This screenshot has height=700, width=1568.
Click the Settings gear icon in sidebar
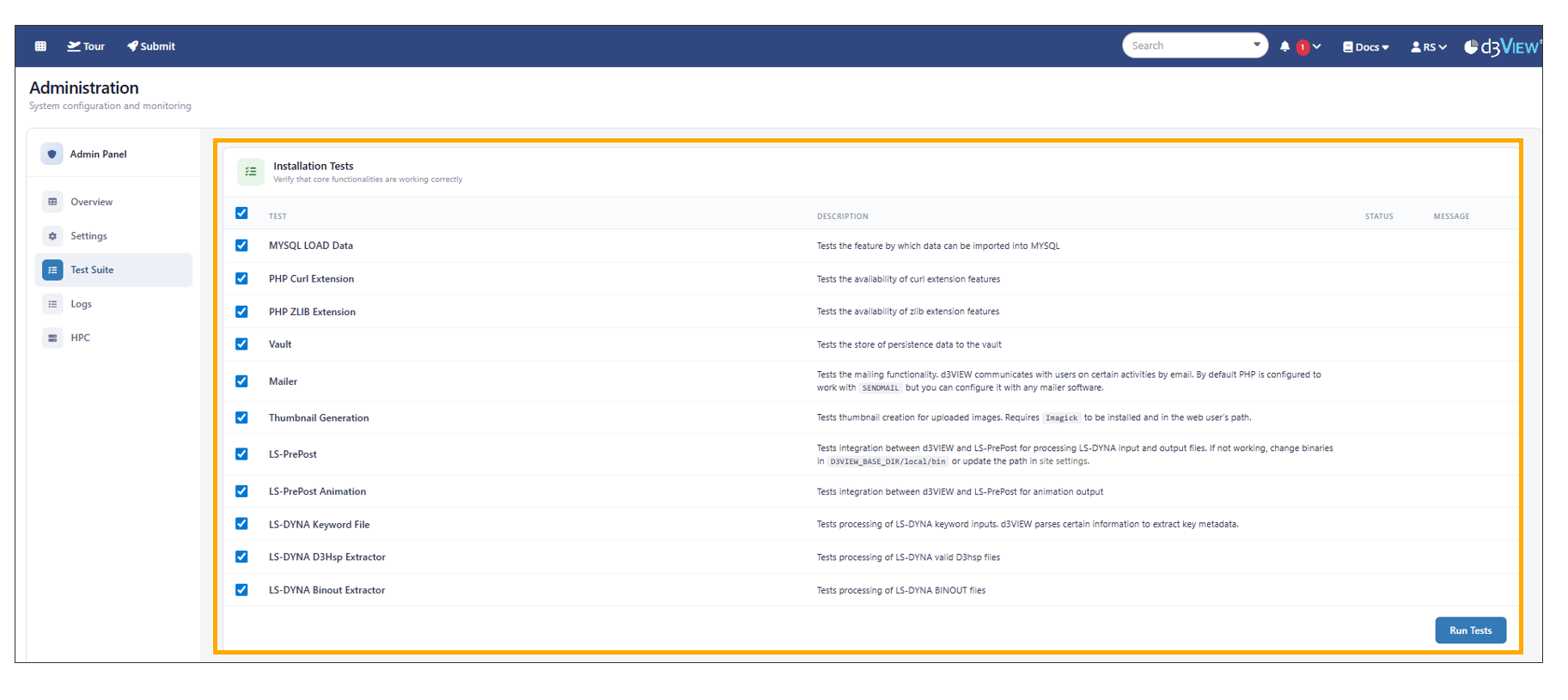click(x=52, y=236)
